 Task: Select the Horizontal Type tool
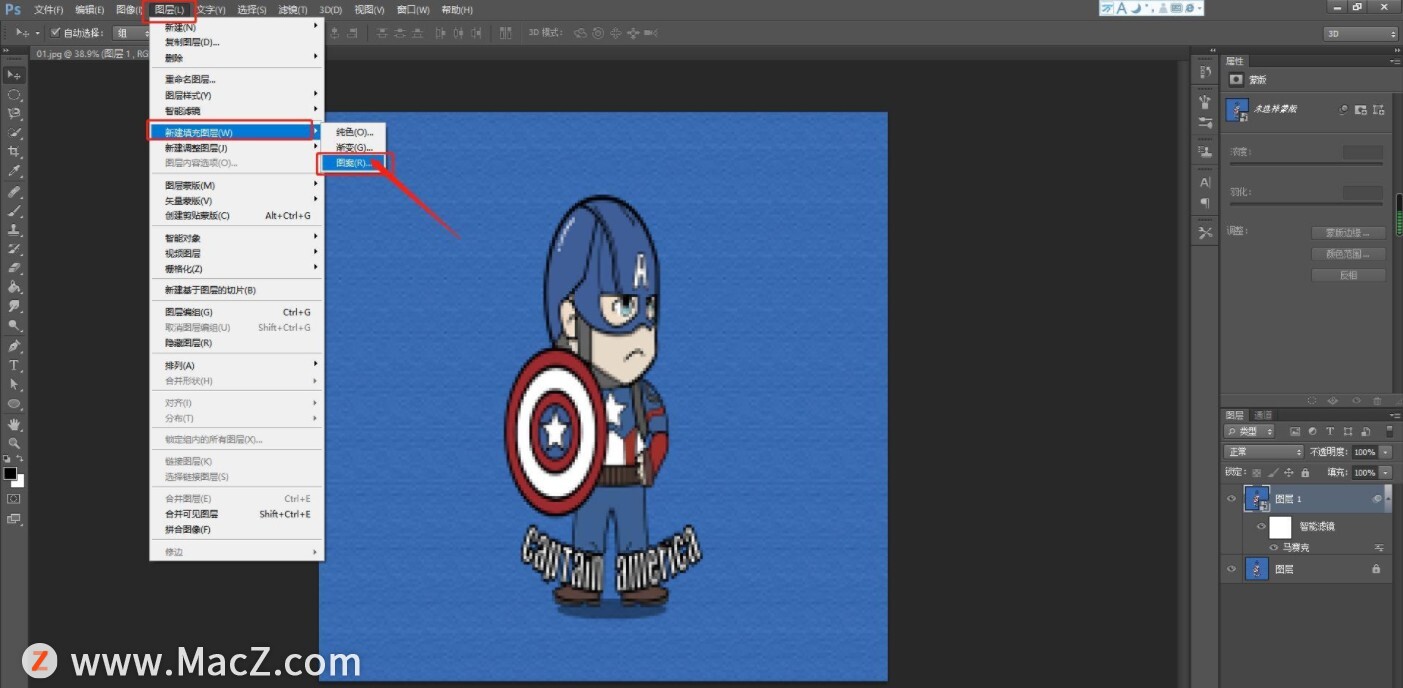[14, 365]
